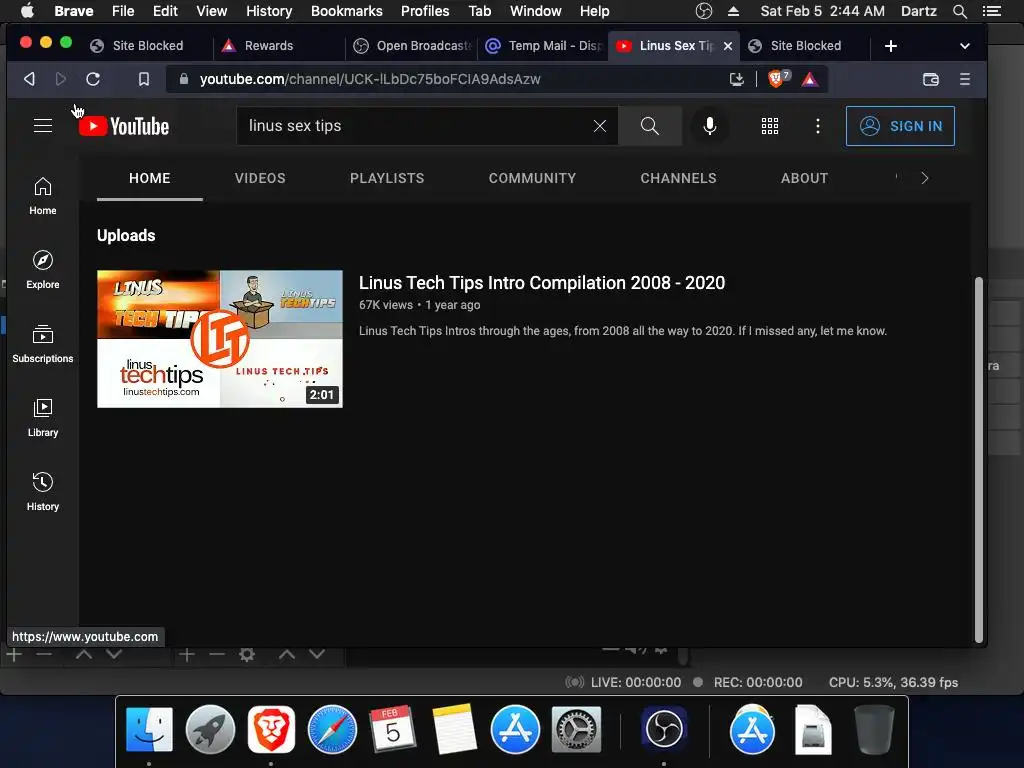
Task: Open Safari from the Dock
Action: coord(332,729)
